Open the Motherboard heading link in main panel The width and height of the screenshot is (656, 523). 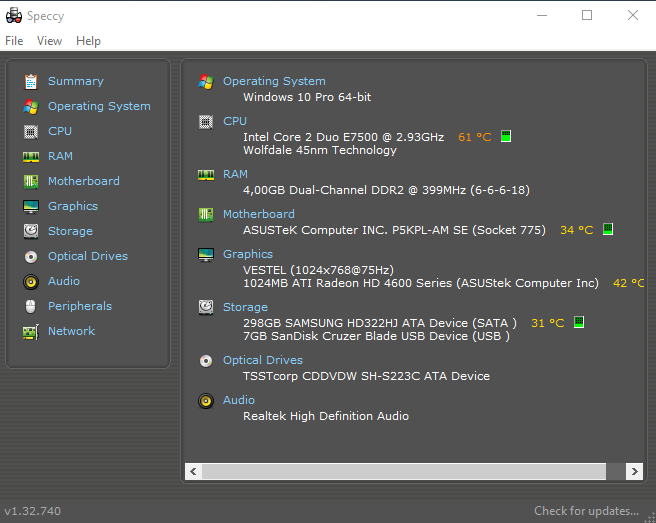[259, 214]
